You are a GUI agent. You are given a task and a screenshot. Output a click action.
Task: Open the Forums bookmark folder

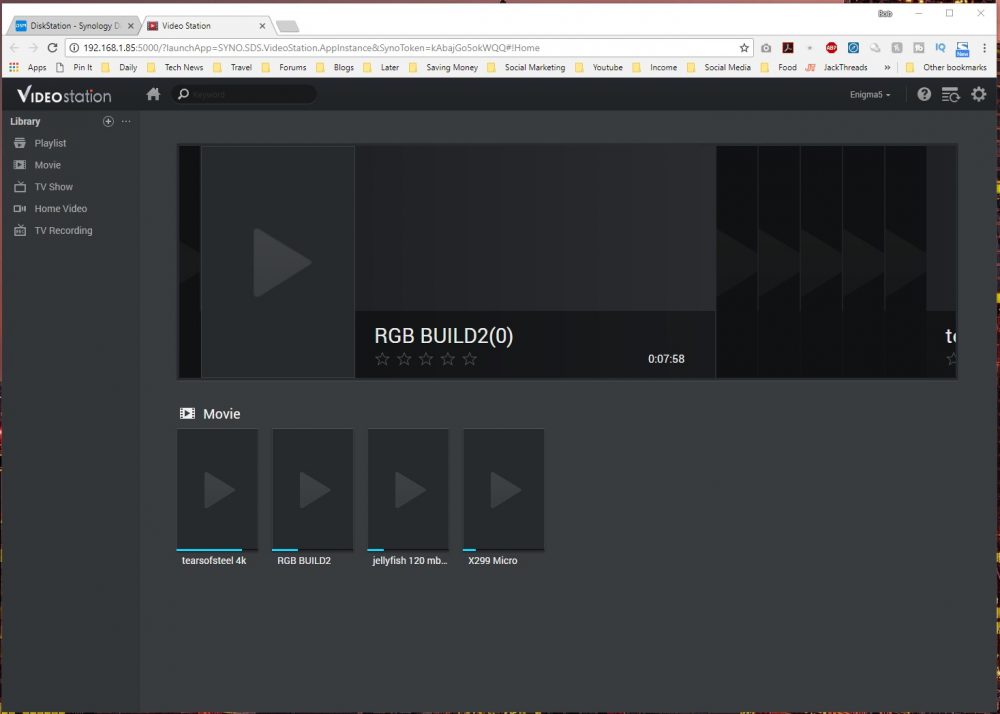[284, 67]
